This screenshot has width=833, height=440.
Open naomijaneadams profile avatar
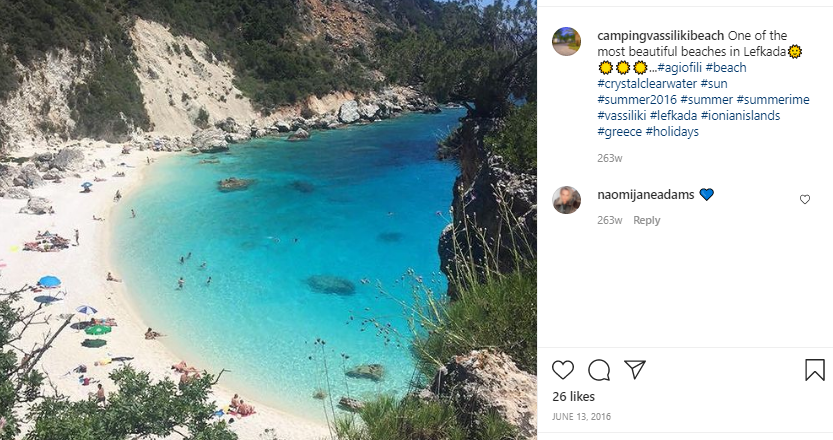tap(566, 199)
